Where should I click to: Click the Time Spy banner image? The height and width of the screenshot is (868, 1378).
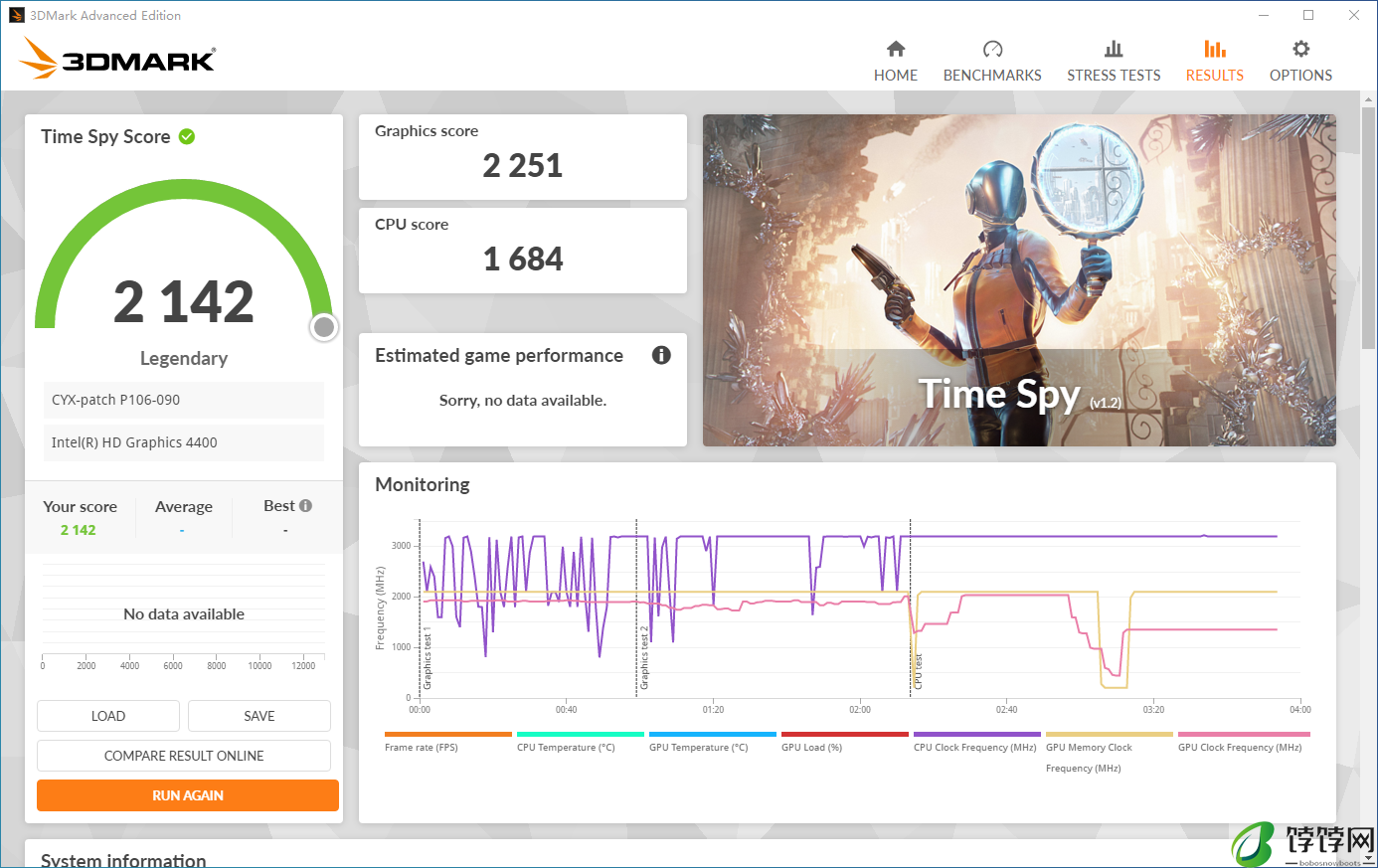1019,280
